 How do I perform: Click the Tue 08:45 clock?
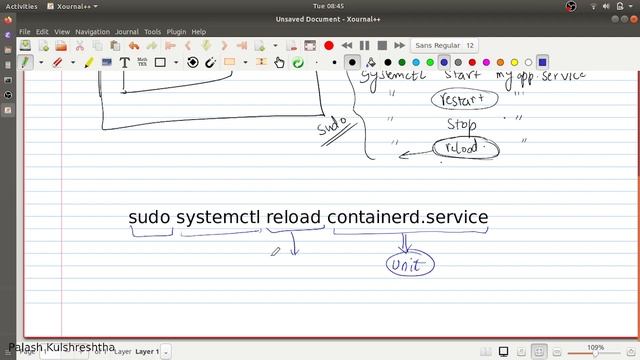pyautogui.click(x=328, y=6)
